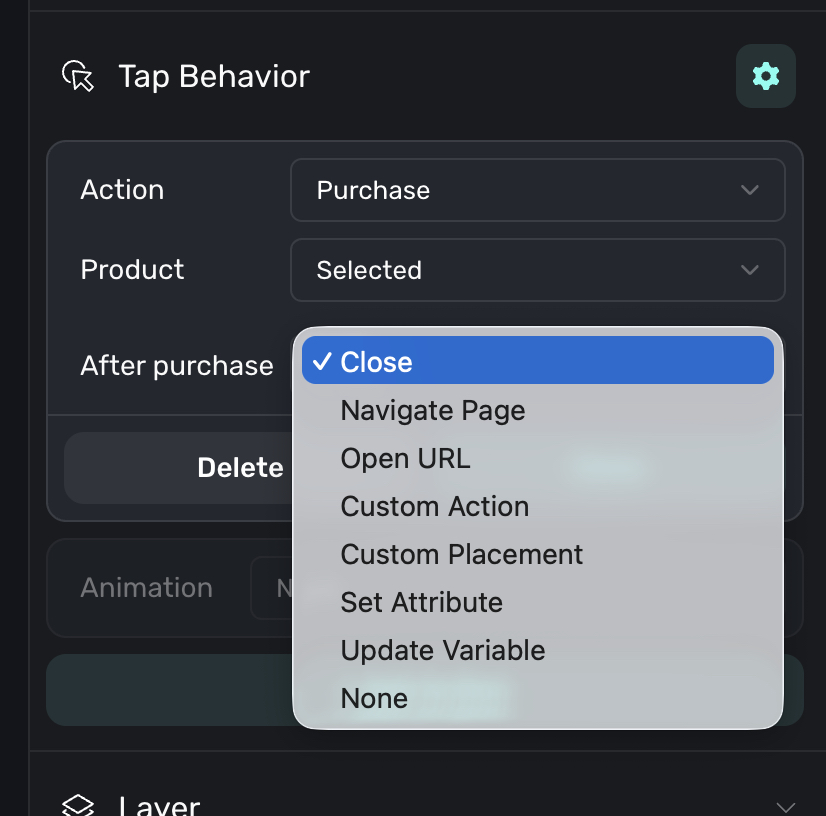Click the Tap Behavior section title

[x=214, y=76]
